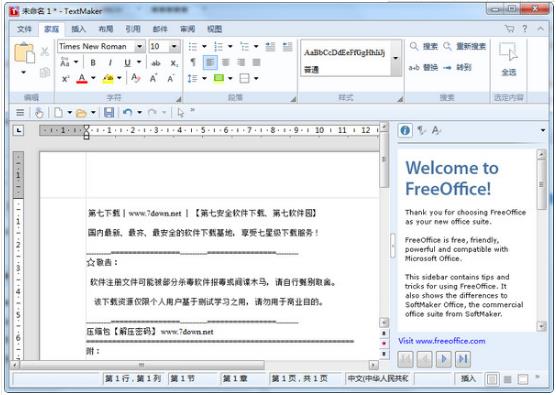Image resolution: width=556 pixels, height=395 pixels.
Task: Center-align the paragraph
Action: [226, 63]
